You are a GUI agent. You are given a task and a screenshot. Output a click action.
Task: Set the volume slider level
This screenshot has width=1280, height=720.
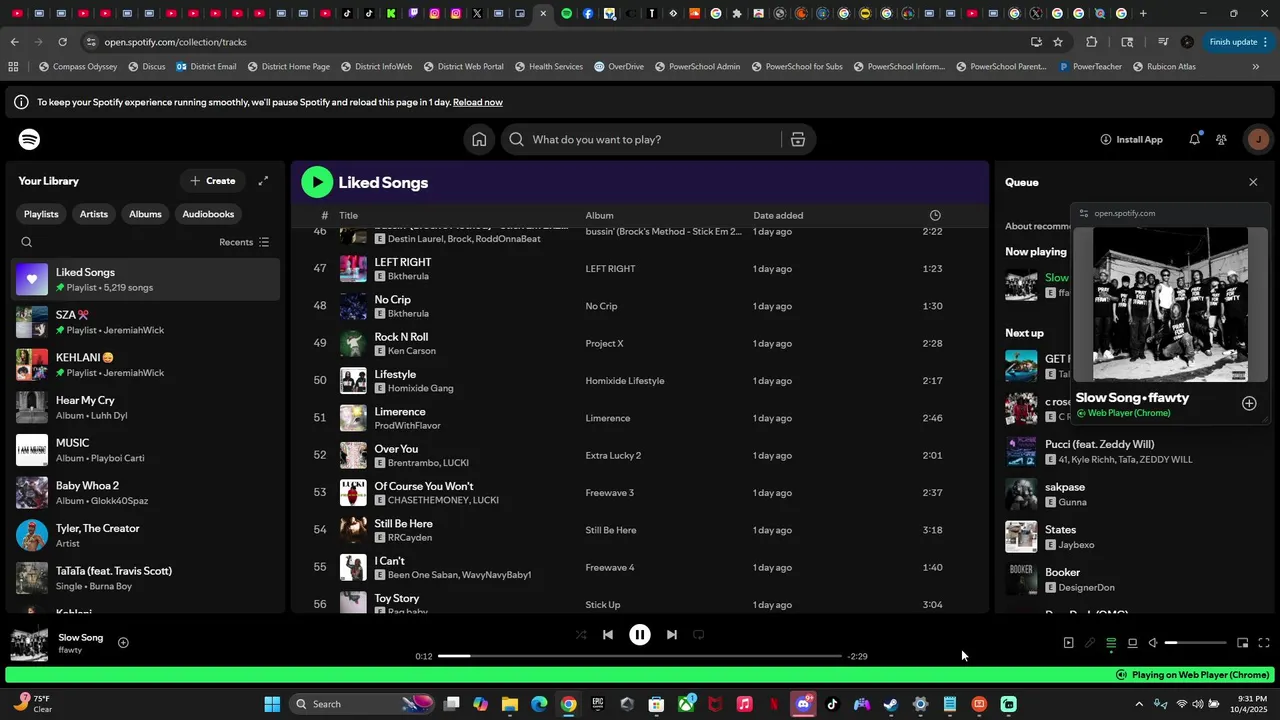pyautogui.click(x=1195, y=643)
